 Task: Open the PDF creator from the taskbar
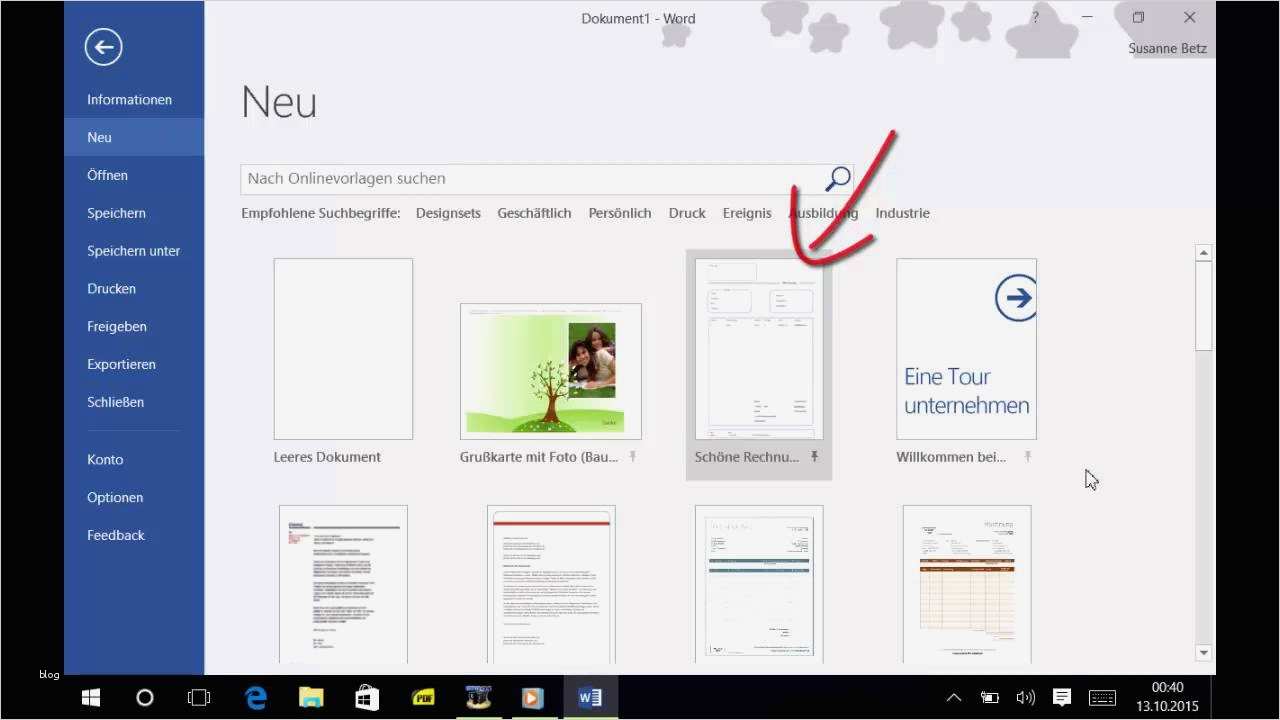tap(423, 697)
